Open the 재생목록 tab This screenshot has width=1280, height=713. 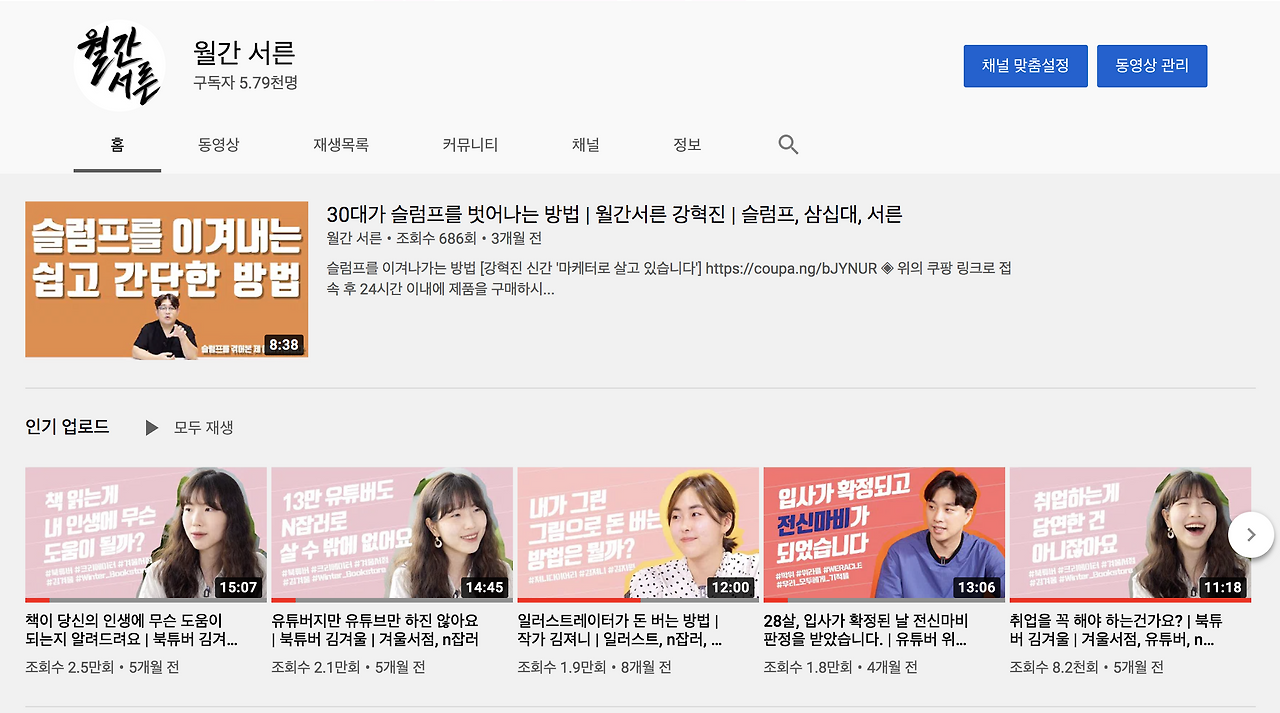coord(341,145)
